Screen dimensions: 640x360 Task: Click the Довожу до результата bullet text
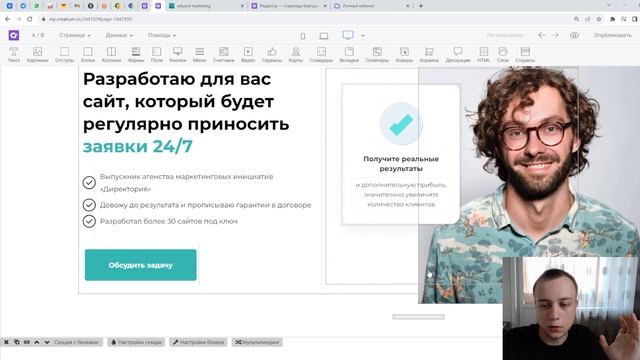(x=205, y=205)
